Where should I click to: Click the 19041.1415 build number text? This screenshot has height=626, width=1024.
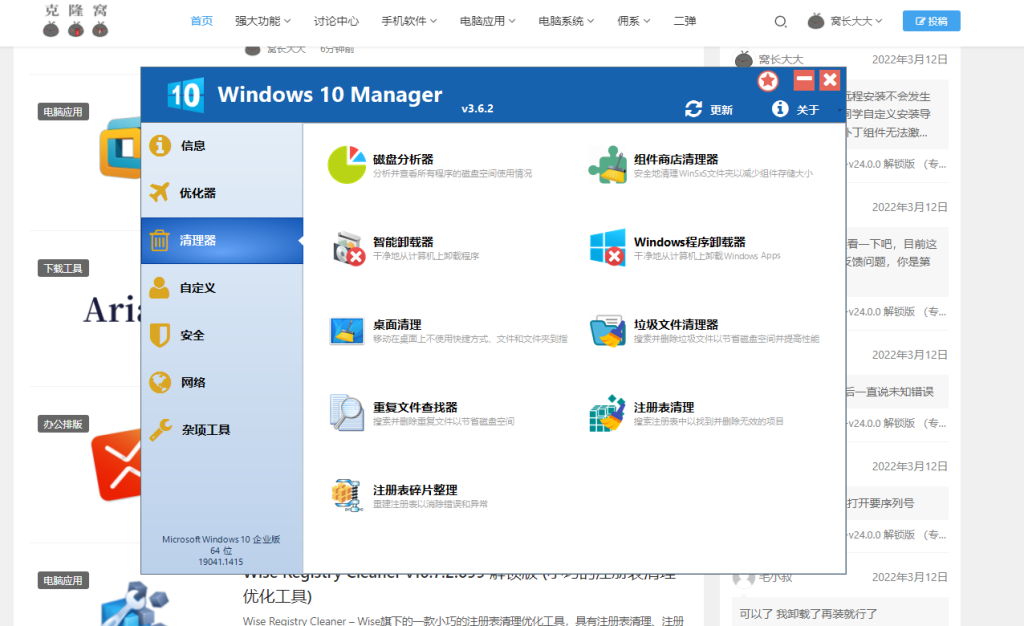pos(221,561)
